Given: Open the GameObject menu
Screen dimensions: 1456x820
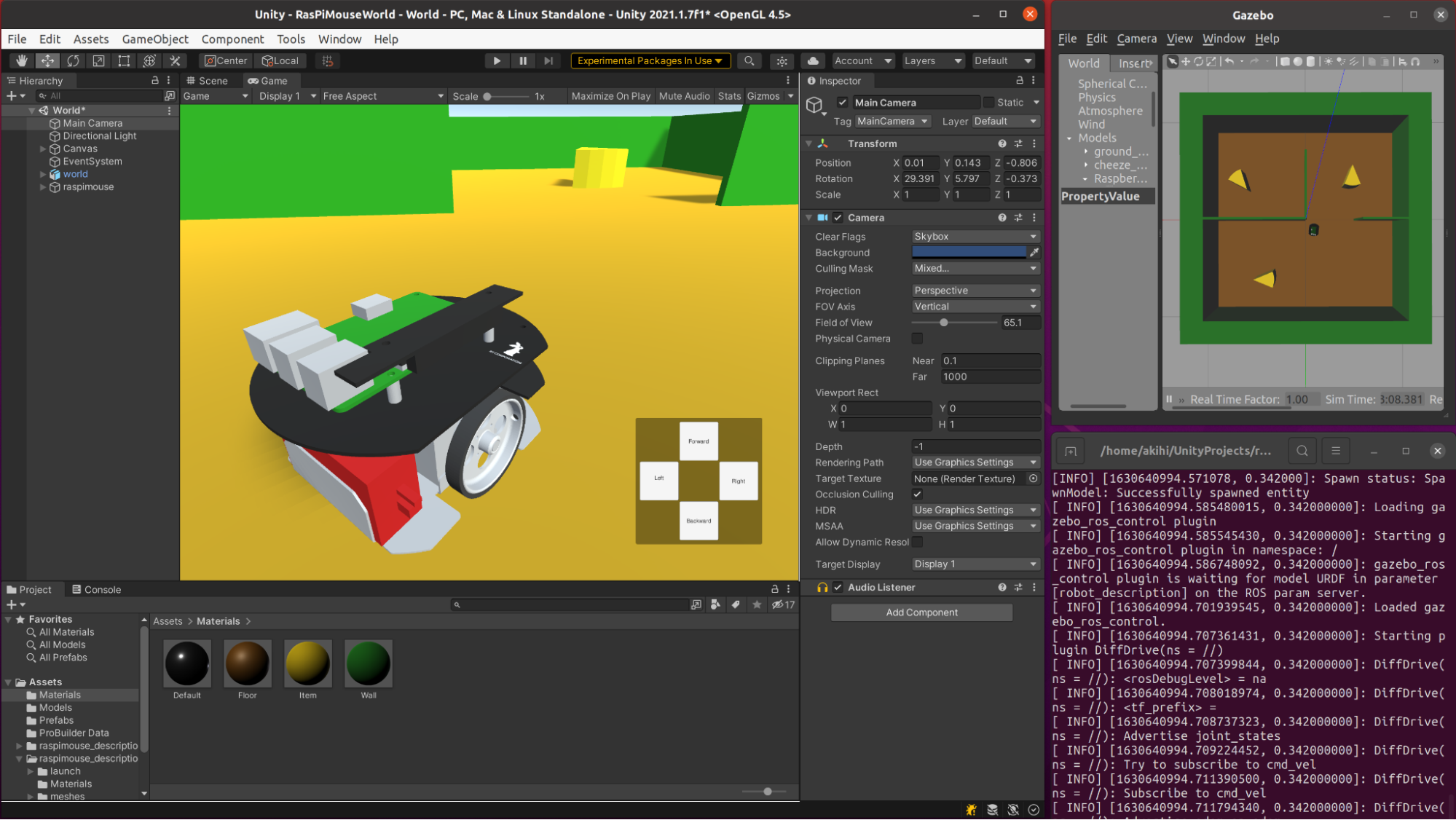Looking at the screenshot, I should point(154,39).
